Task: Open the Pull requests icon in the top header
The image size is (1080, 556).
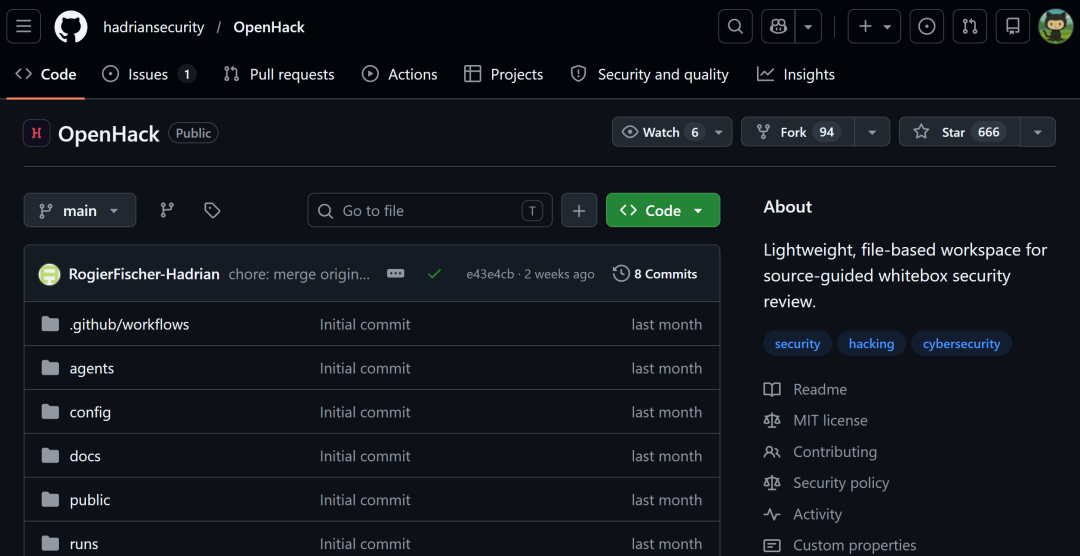Action: pos(970,27)
